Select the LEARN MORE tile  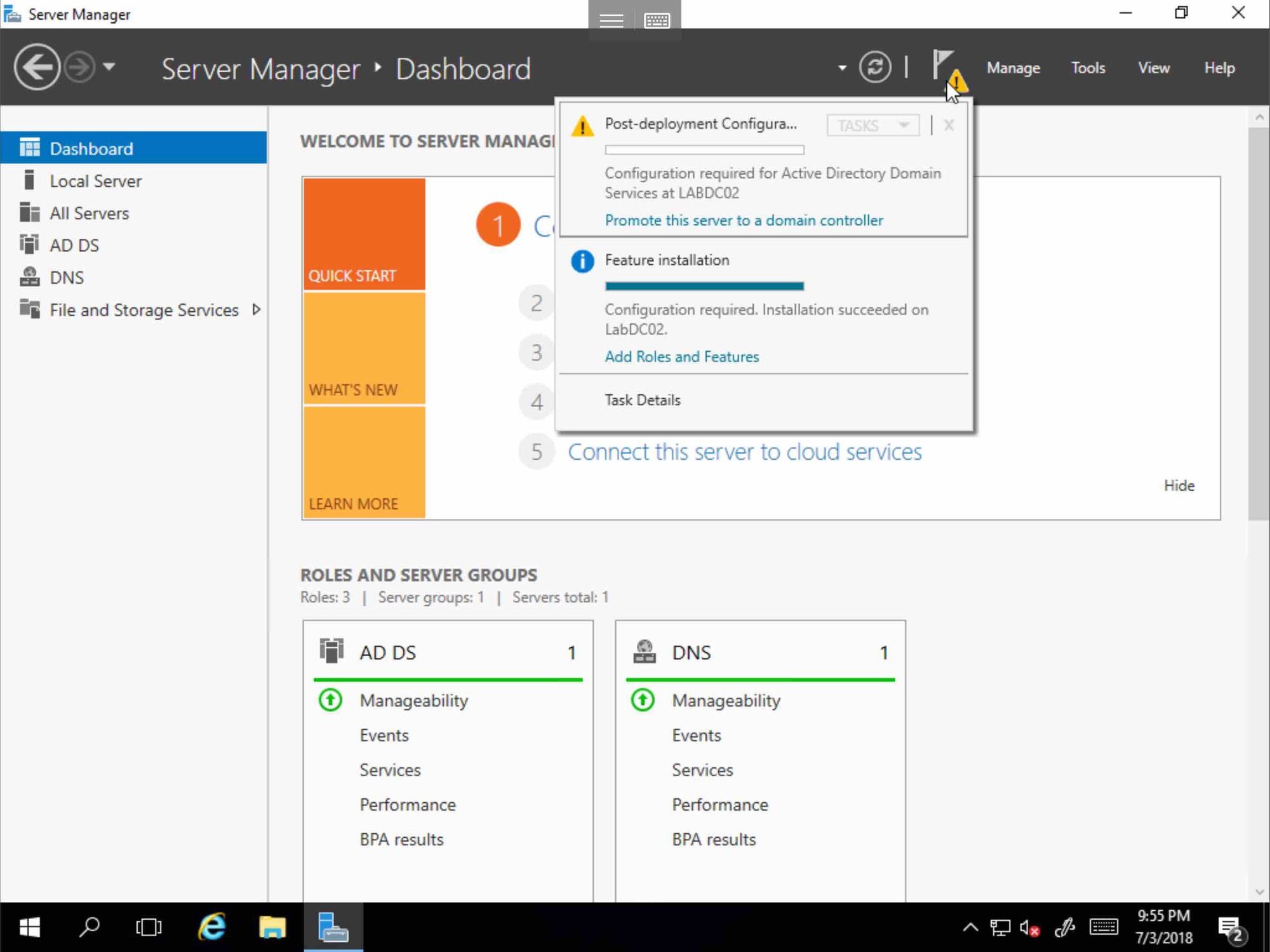(x=364, y=462)
